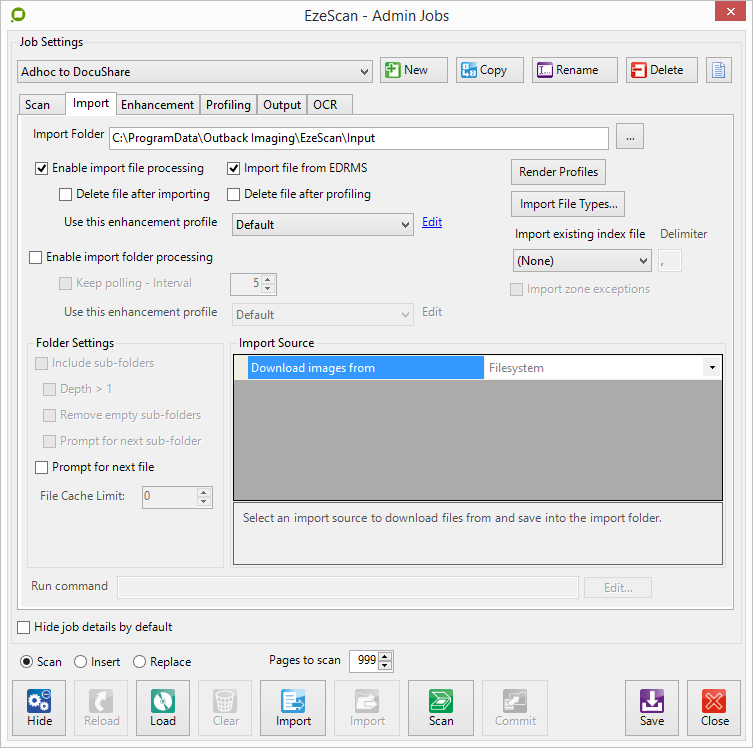This screenshot has height=748, width=753.
Task: Click the Edit link beside enhancement profile
Action: click(x=432, y=223)
